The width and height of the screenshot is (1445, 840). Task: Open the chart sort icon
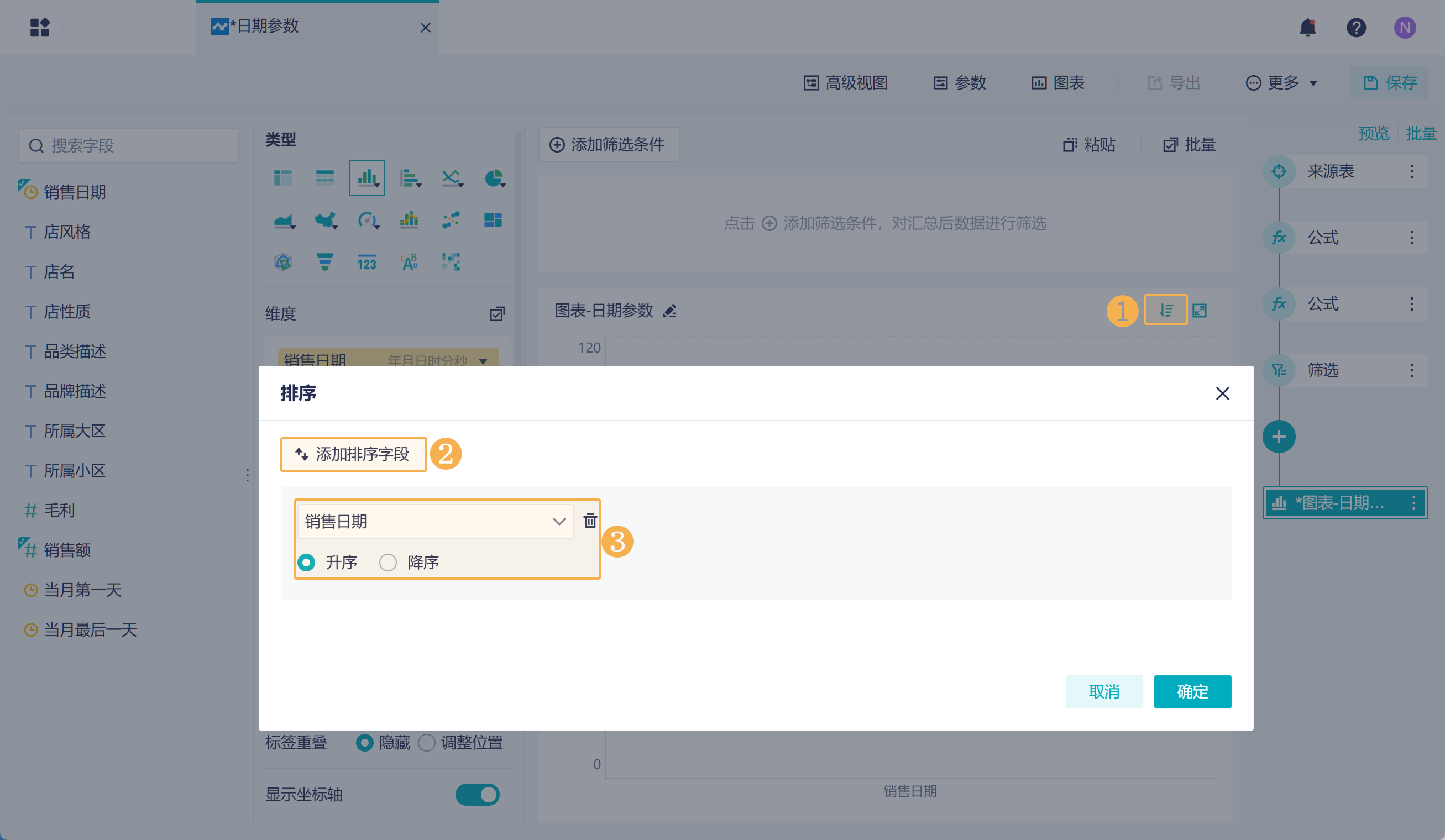(1166, 310)
